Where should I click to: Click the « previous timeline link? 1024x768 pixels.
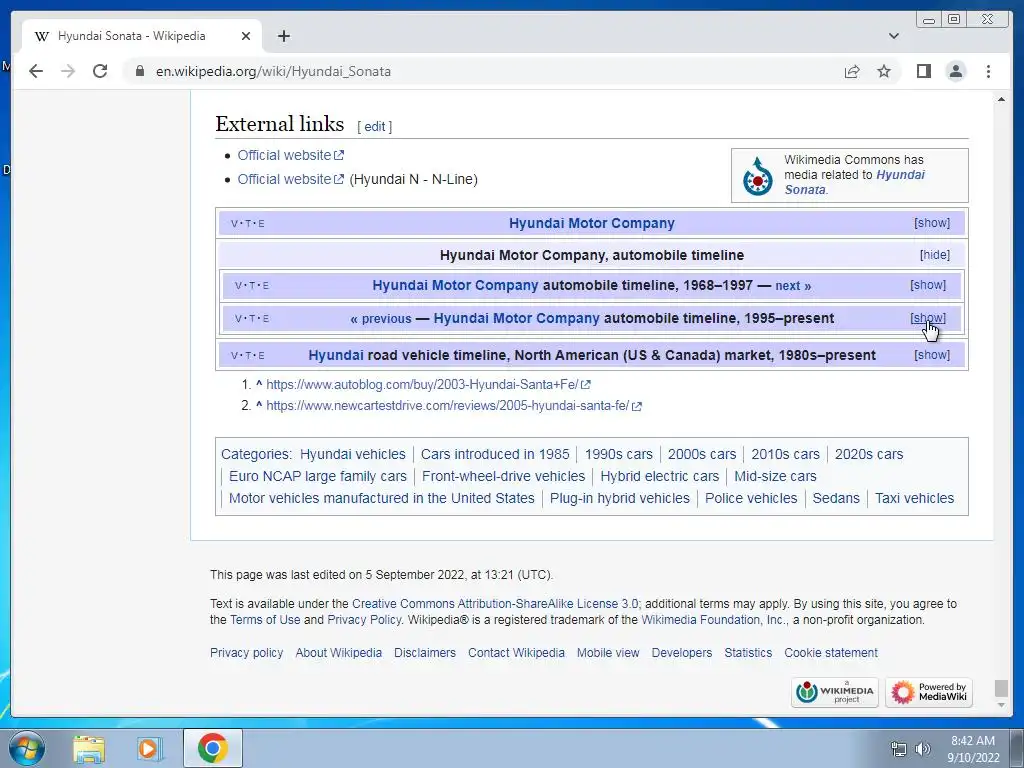pyautogui.click(x=381, y=319)
